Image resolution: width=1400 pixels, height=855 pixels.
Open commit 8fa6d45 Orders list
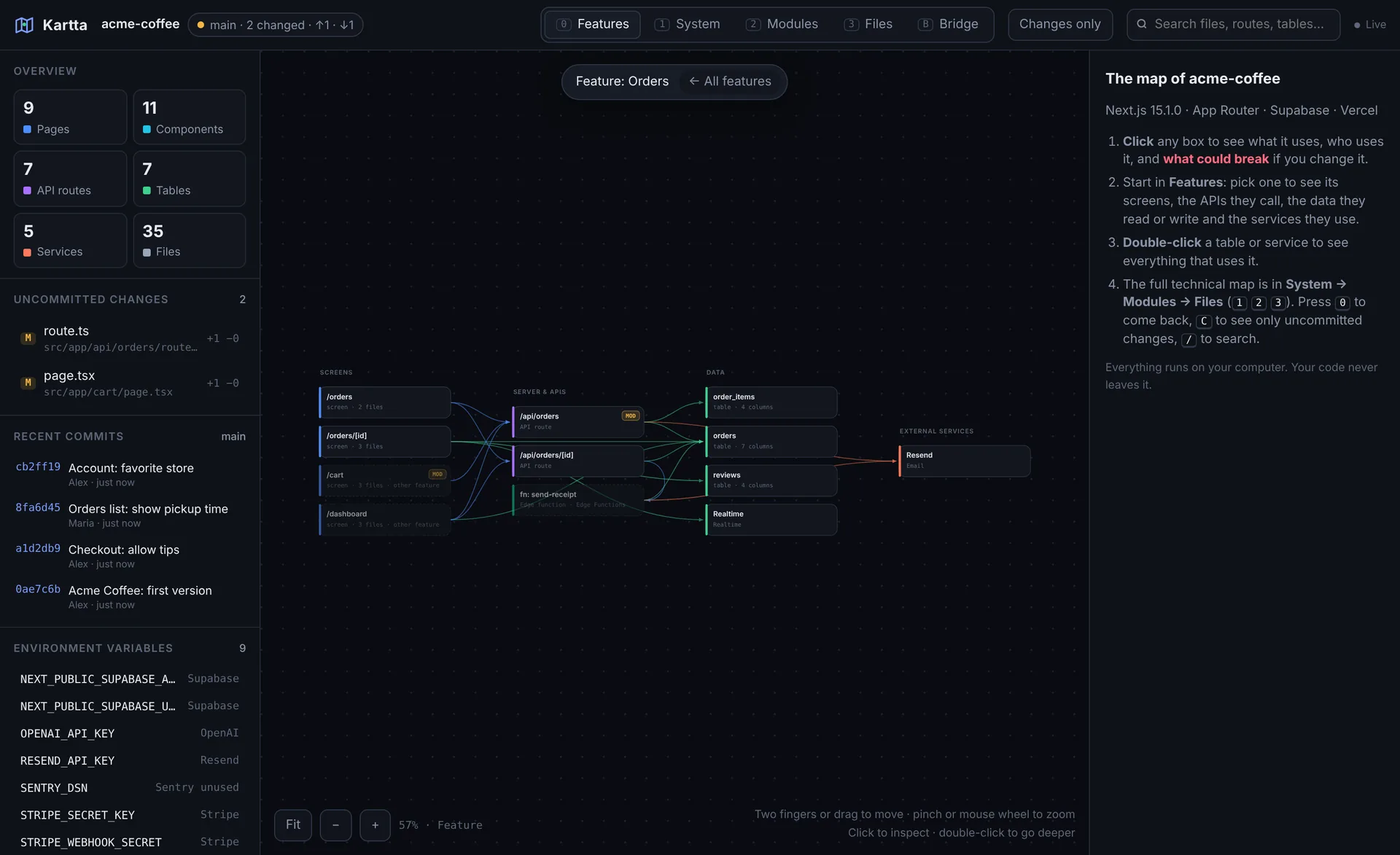130,515
